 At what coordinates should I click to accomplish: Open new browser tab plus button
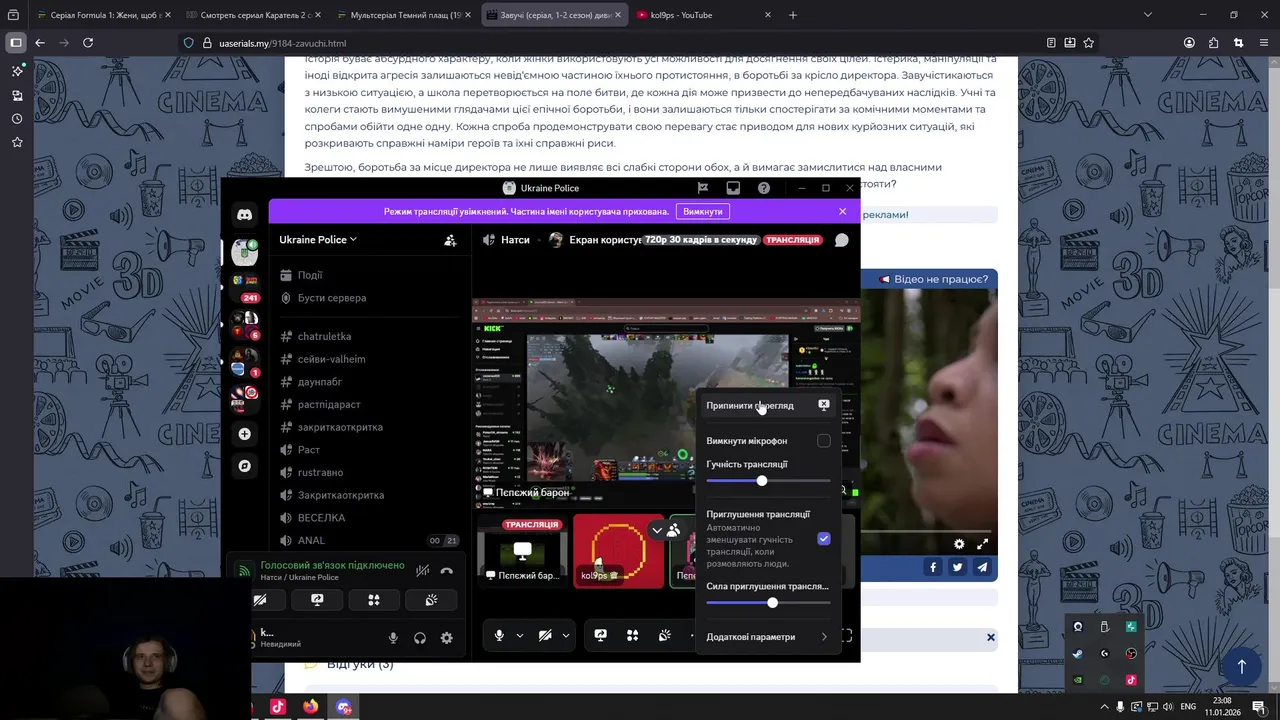pos(793,15)
